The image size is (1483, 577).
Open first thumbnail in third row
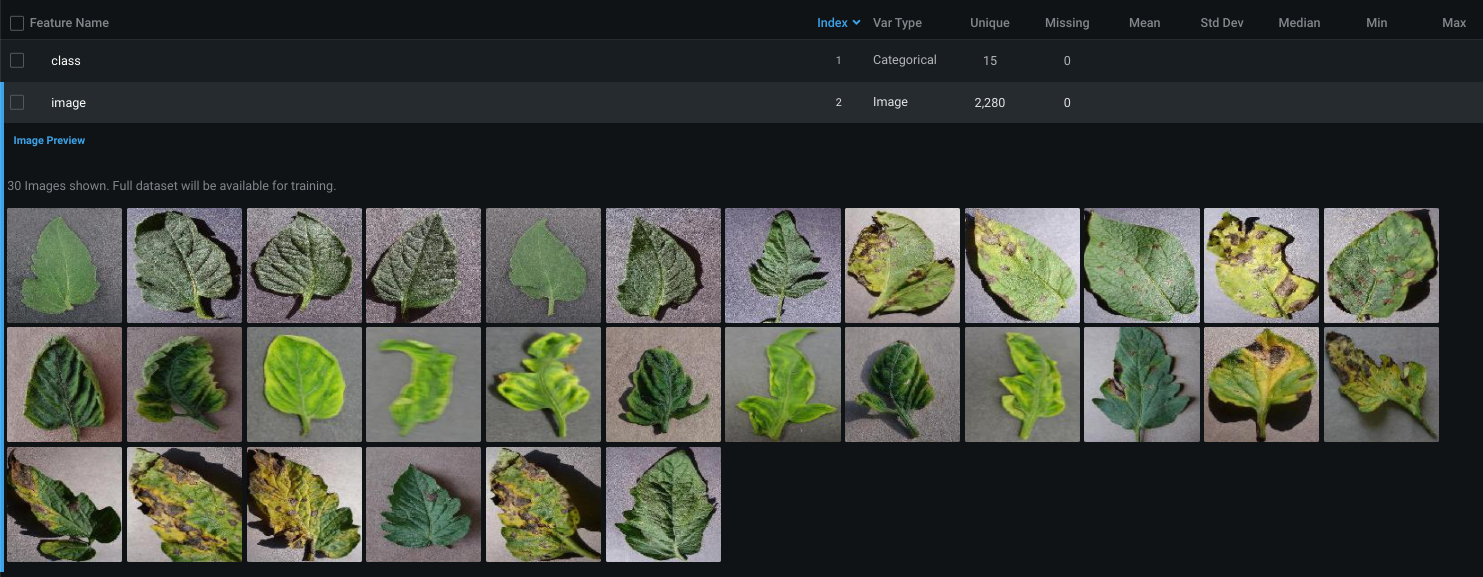pyautogui.click(x=64, y=504)
